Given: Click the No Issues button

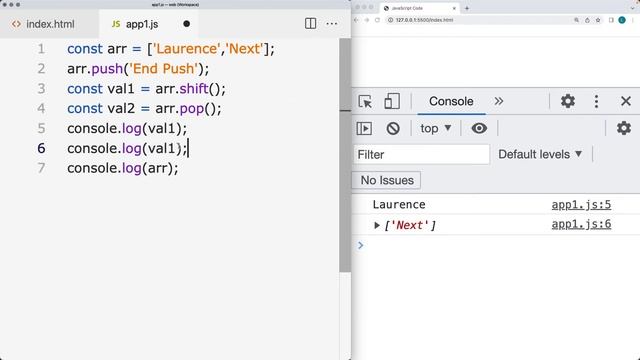Looking at the screenshot, I should coord(387,180).
